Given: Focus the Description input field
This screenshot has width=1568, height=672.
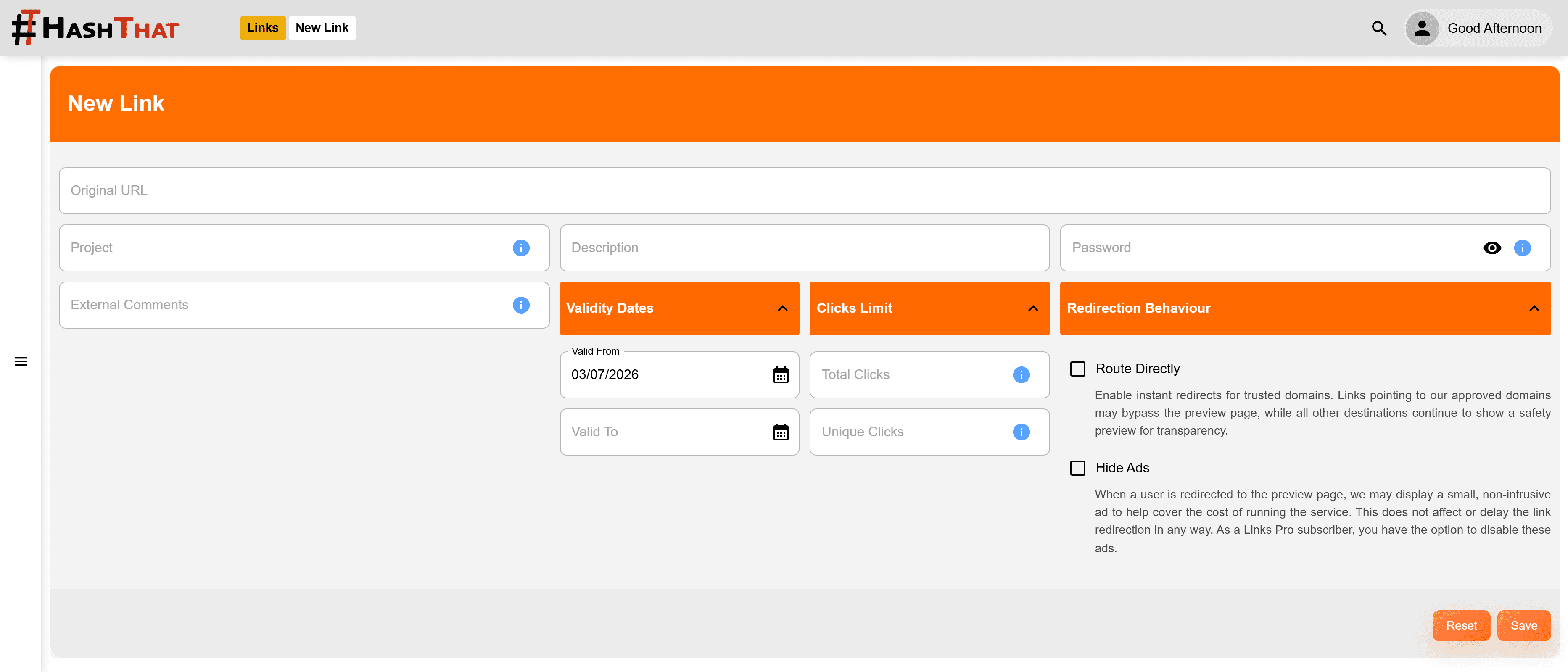Looking at the screenshot, I should coord(805,248).
